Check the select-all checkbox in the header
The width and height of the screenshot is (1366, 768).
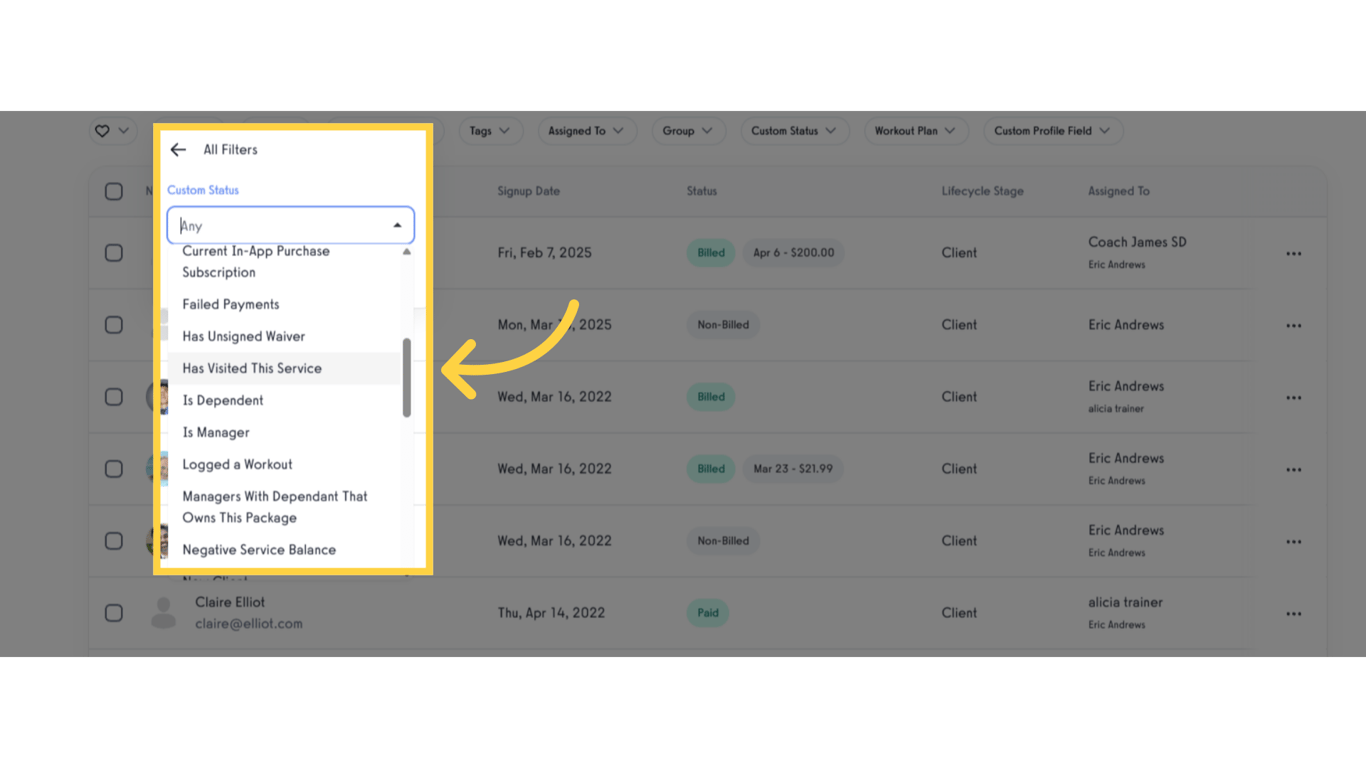pyautogui.click(x=114, y=190)
